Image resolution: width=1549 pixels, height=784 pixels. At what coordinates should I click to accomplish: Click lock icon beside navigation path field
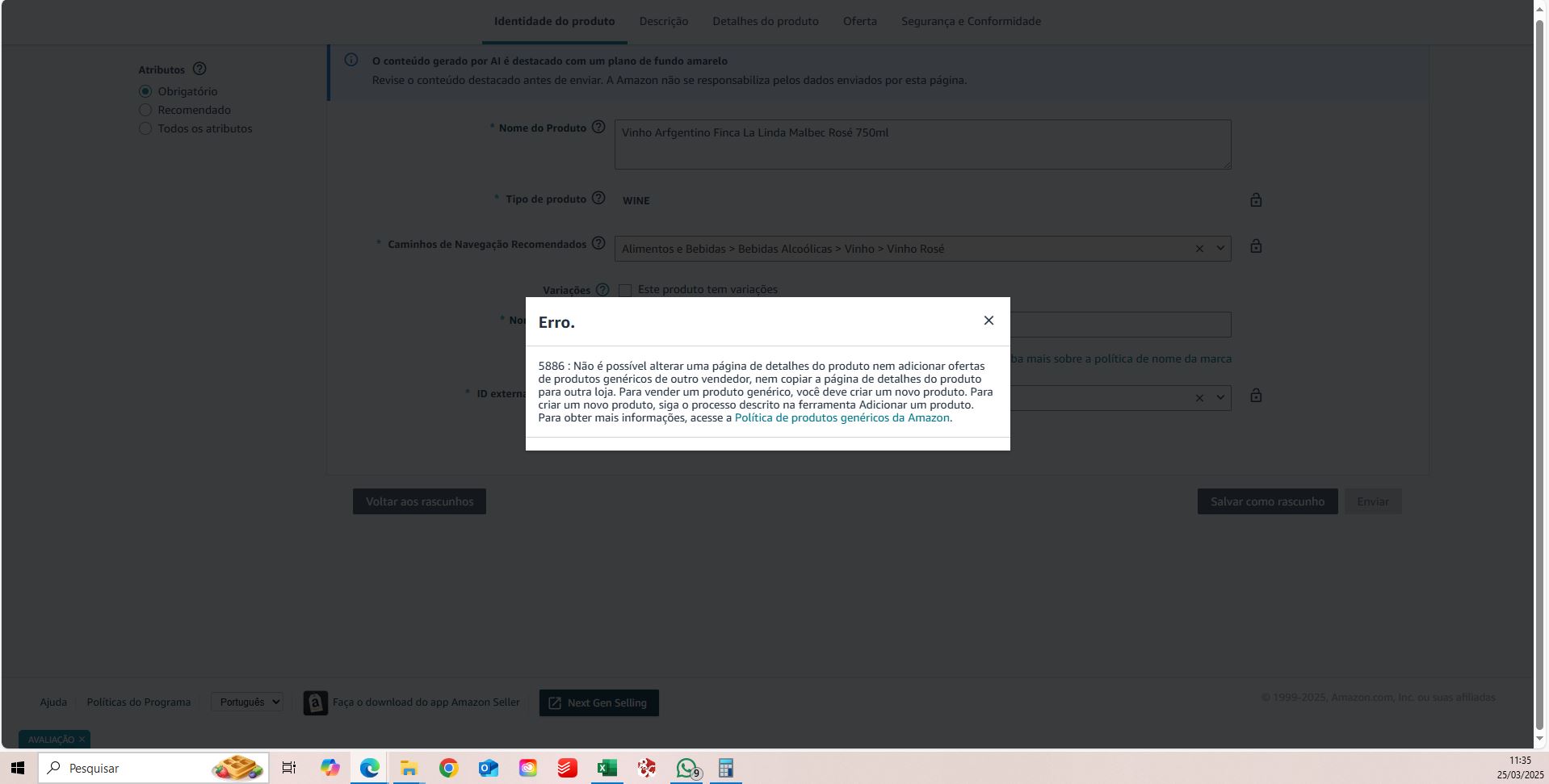pyautogui.click(x=1256, y=245)
